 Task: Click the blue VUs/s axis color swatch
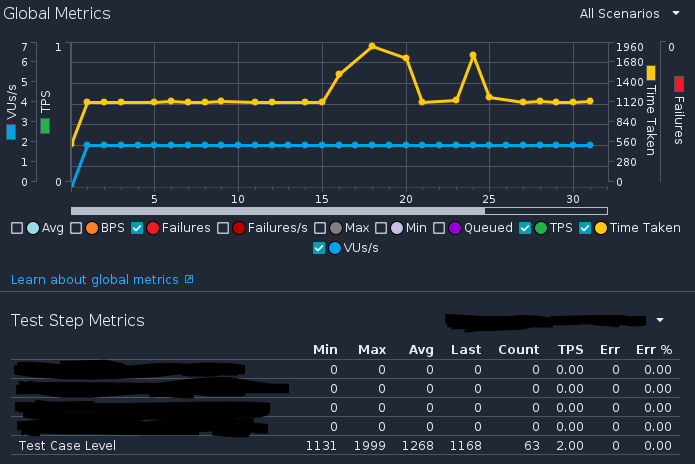click(x=11, y=131)
